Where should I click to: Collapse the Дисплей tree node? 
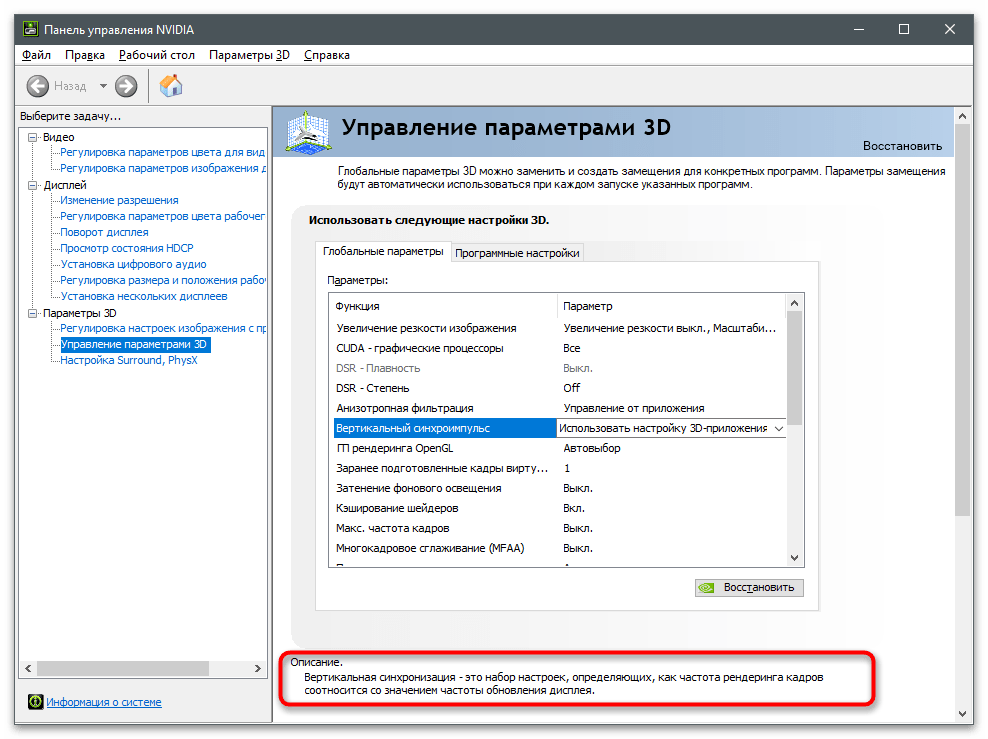33,185
